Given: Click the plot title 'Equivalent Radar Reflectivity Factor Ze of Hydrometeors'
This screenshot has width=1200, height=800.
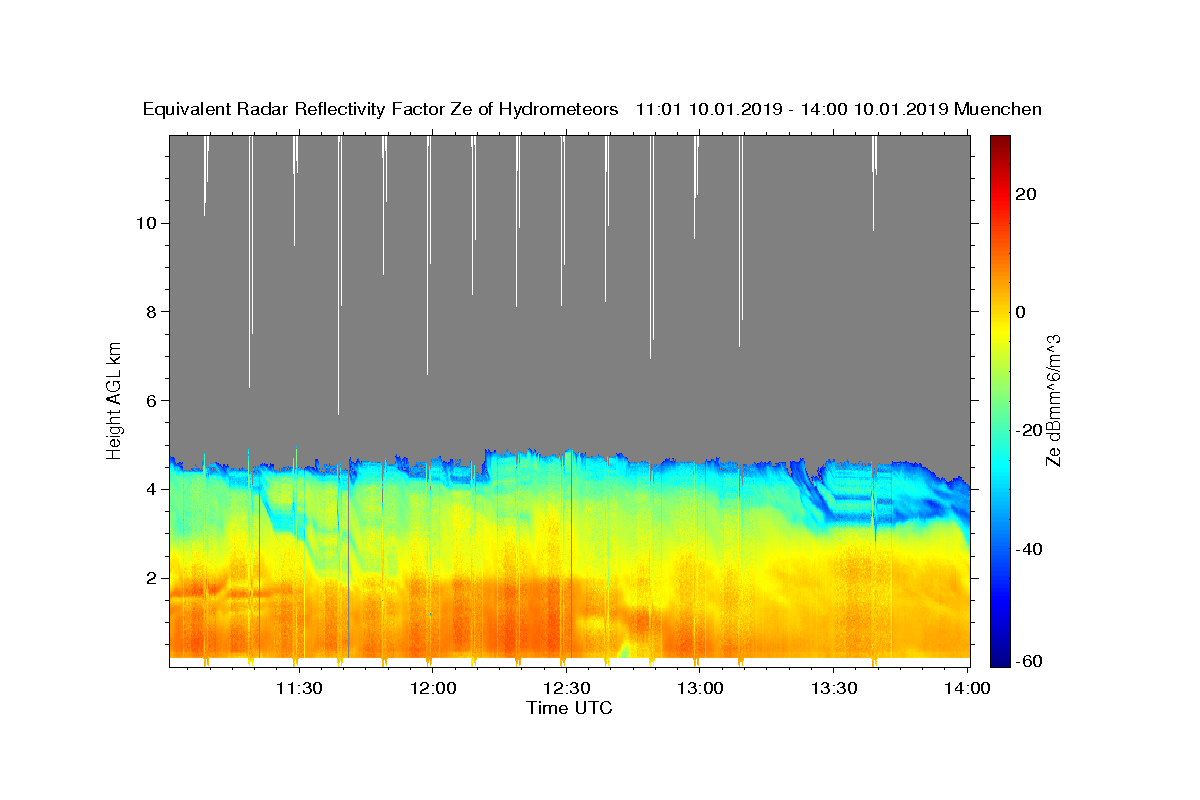Looking at the screenshot, I should [380, 110].
